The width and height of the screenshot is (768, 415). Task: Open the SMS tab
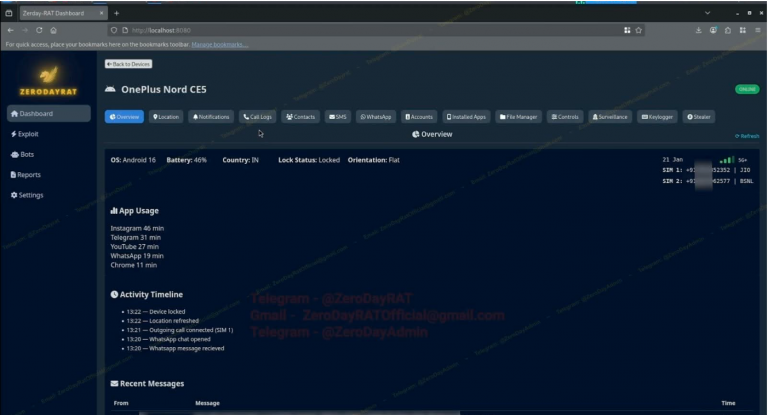click(x=337, y=117)
